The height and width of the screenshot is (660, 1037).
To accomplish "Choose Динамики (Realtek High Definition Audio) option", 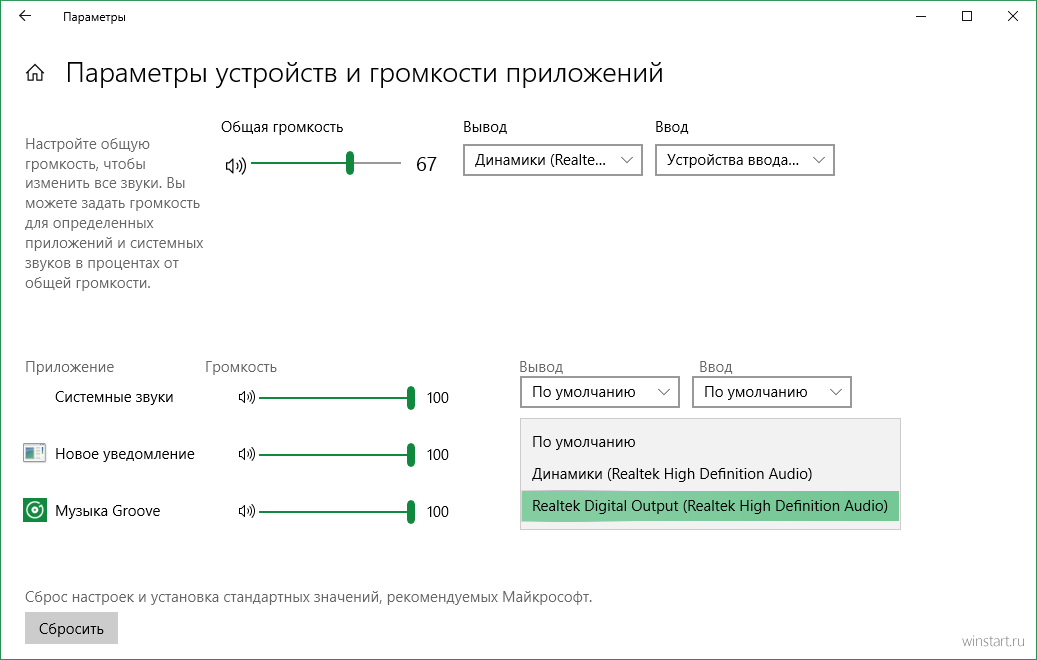I will (x=710, y=474).
